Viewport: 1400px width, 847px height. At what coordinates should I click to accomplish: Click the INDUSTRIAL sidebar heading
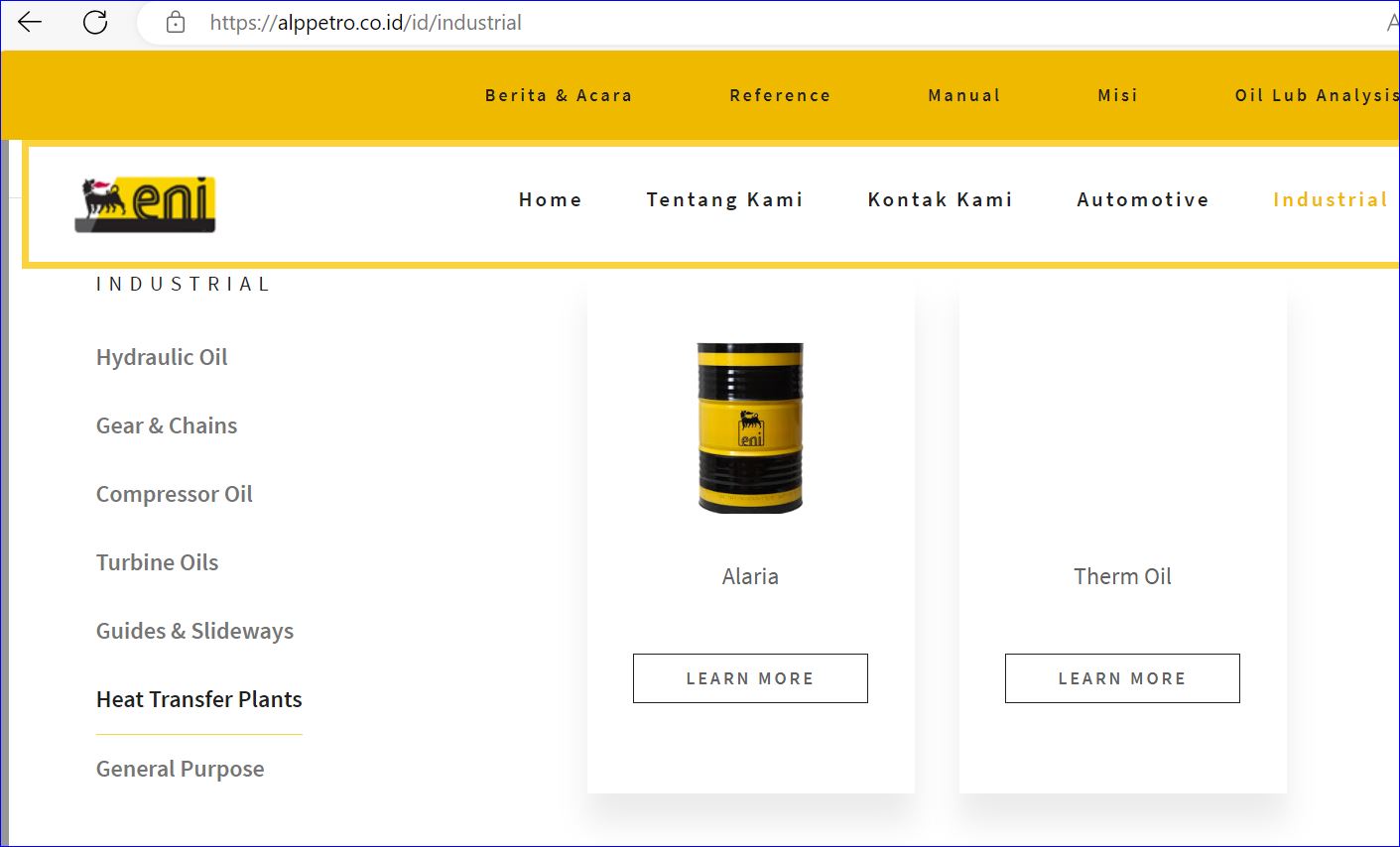point(183,285)
